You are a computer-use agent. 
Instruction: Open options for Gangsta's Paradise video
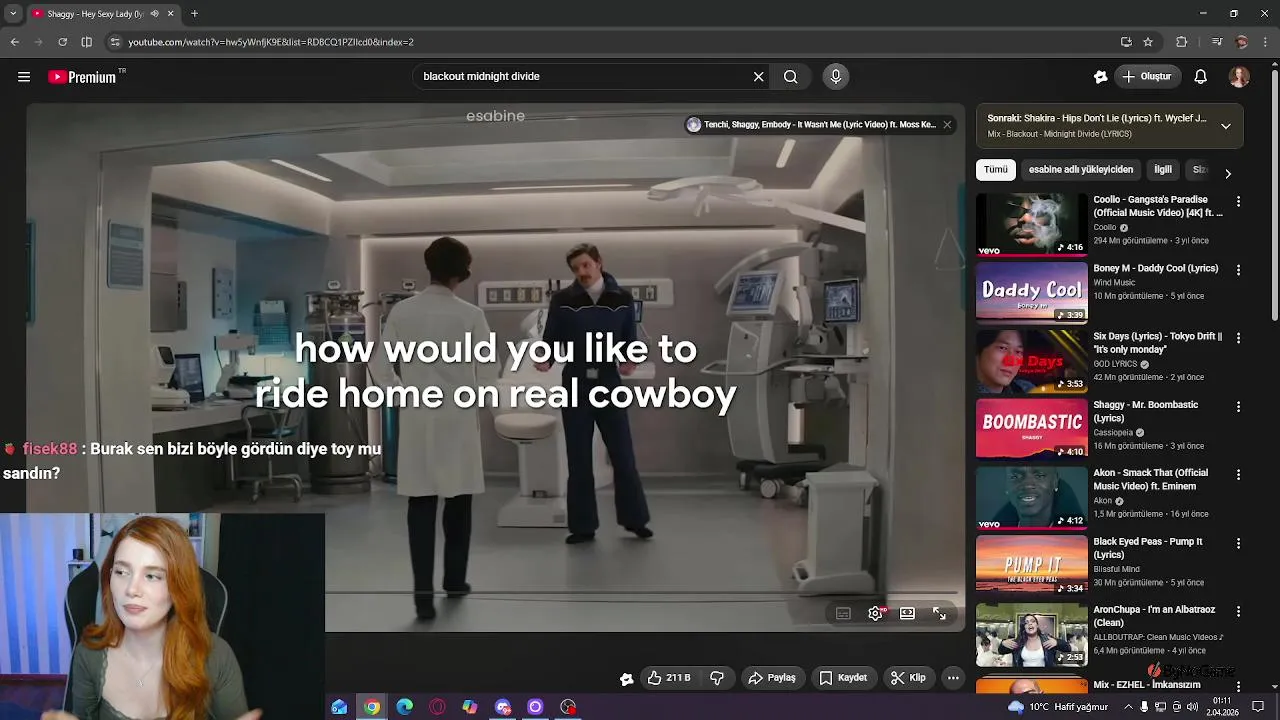[1238, 202]
